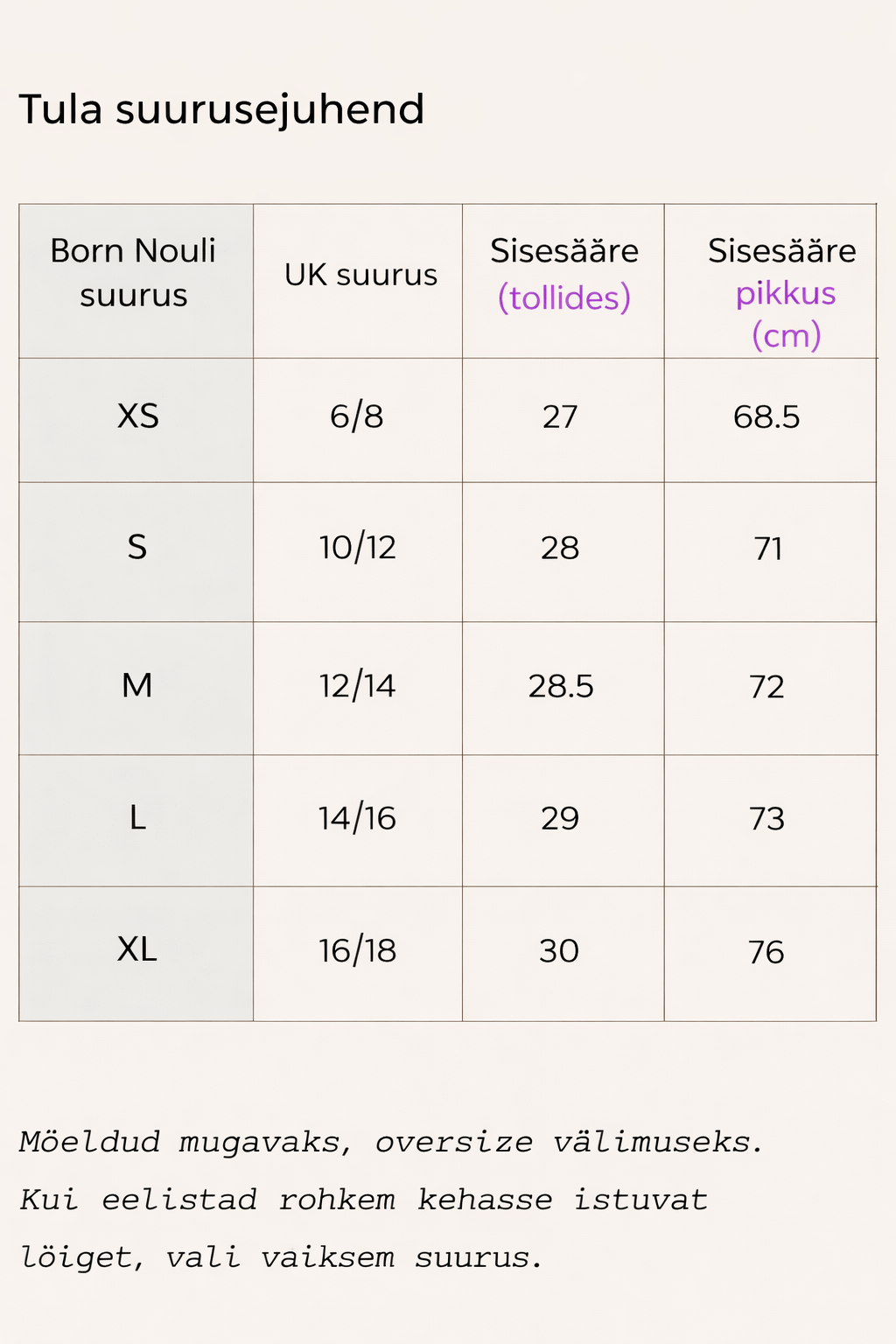896x1344 pixels.
Task: Select the 14/16 UK size cell
Action: [358, 819]
